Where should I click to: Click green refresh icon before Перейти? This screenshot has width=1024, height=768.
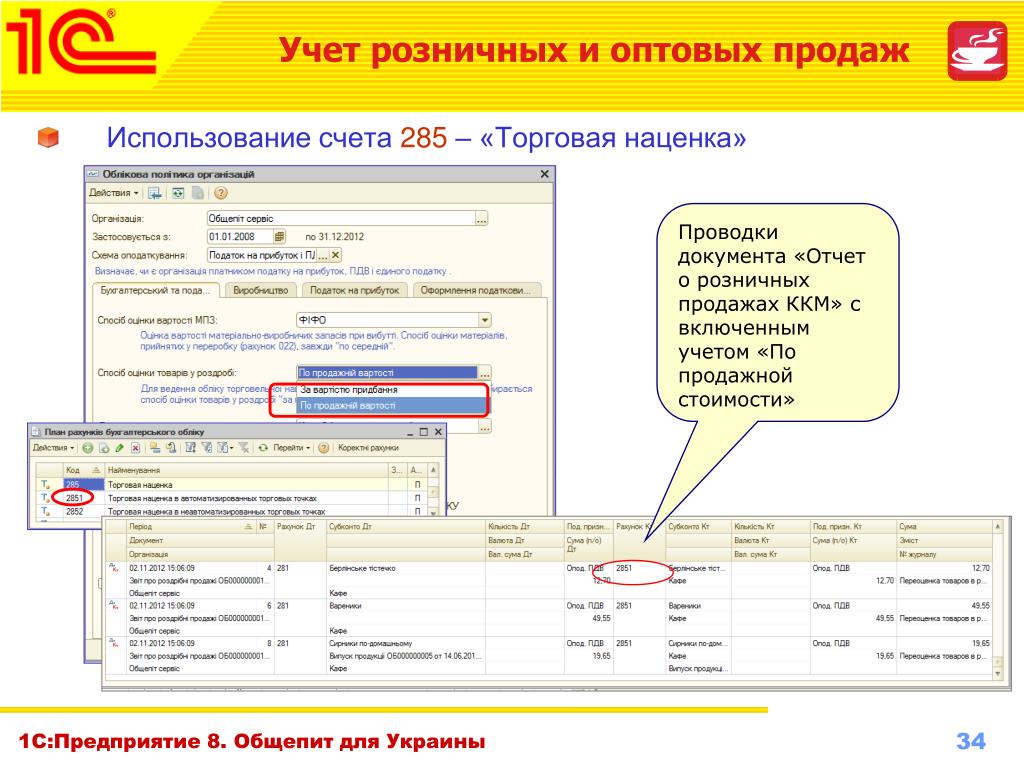(264, 448)
